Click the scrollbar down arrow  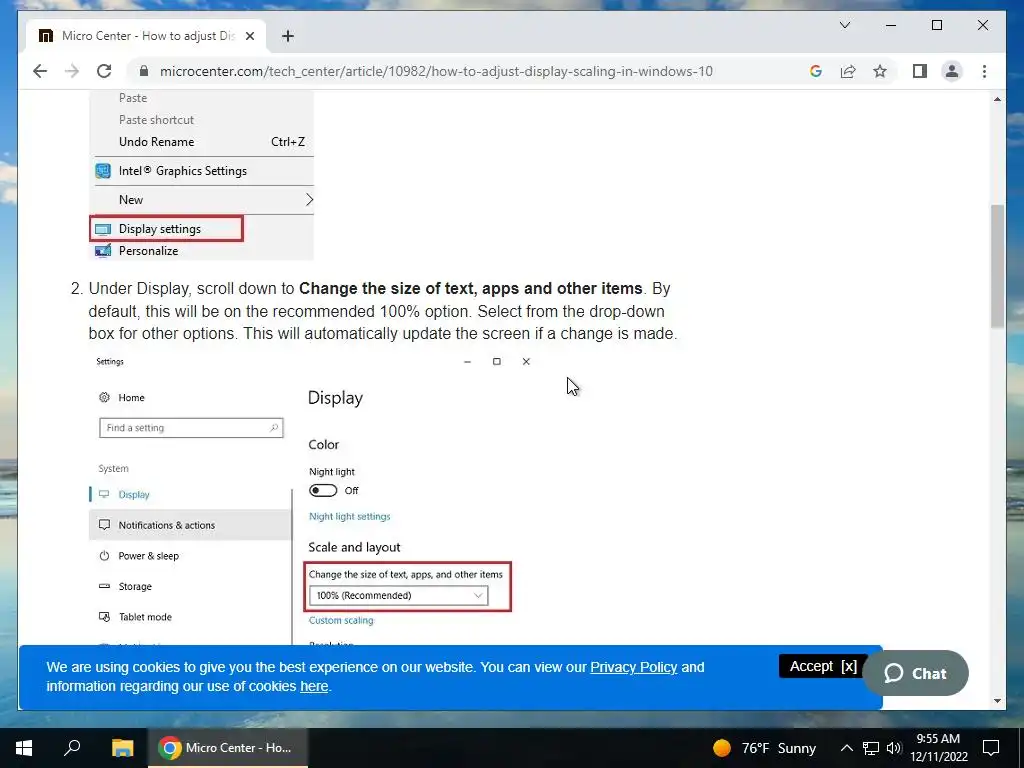tap(997, 701)
